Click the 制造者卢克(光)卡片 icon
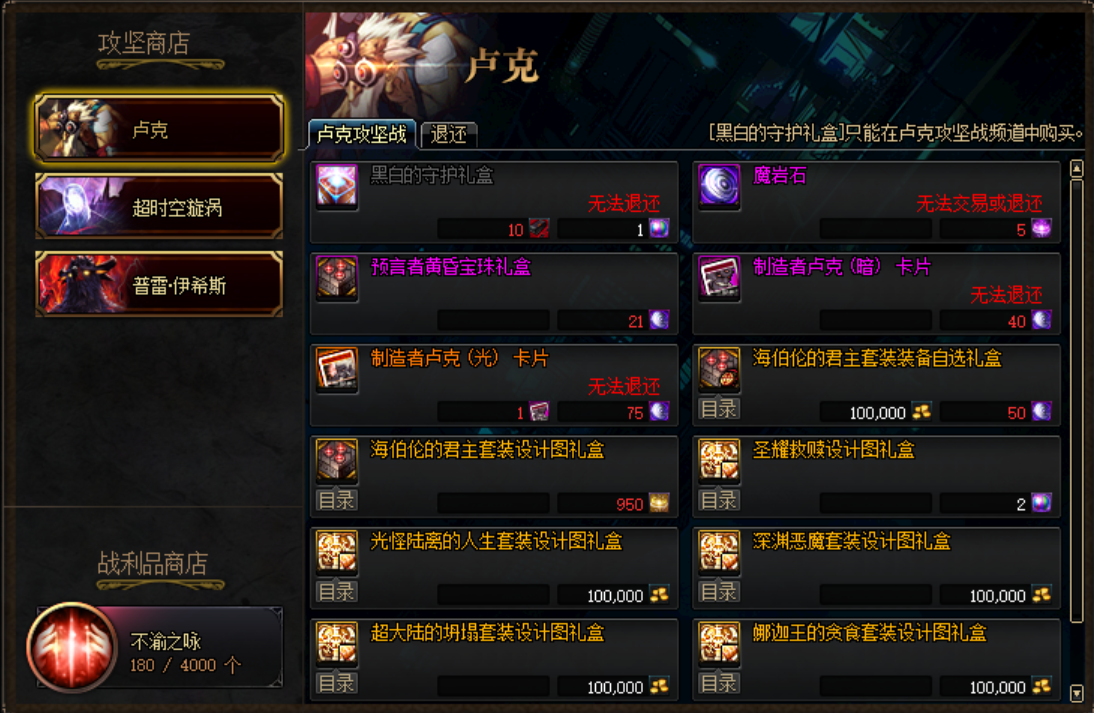 tap(337, 368)
